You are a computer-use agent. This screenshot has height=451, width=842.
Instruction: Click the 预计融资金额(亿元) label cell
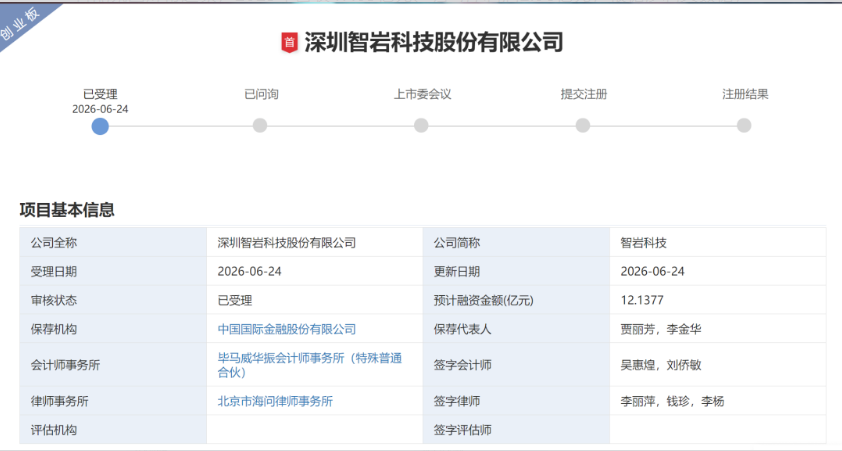[517, 300]
